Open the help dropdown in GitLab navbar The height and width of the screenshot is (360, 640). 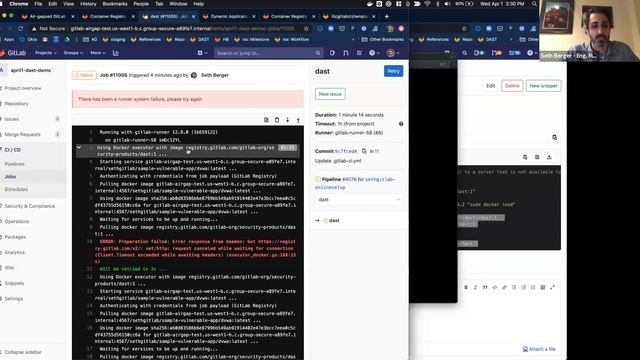tap(374, 53)
